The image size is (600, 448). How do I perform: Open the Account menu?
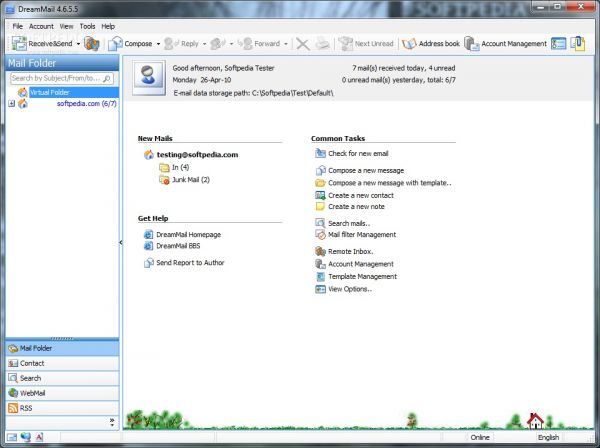pyautogui.click(x=41, y=26)
